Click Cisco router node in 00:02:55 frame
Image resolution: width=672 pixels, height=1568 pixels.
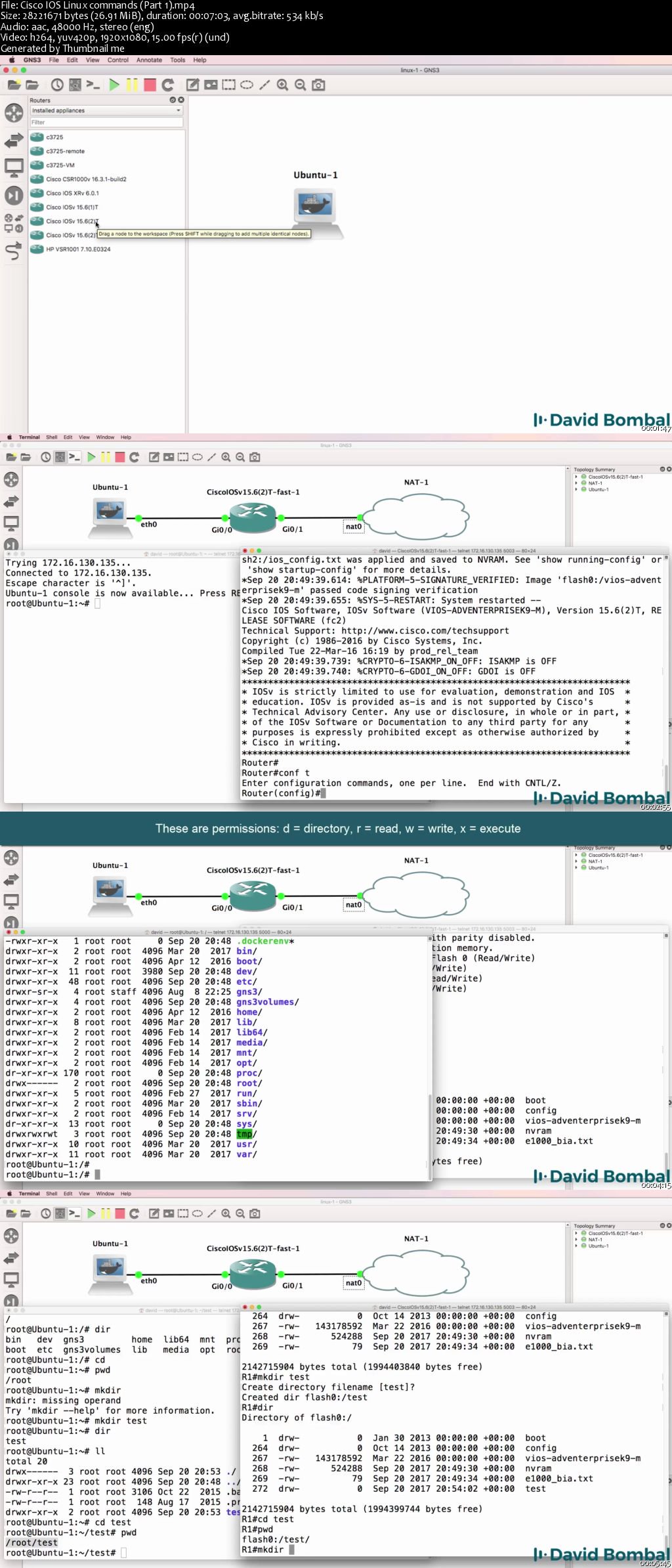click(x=253, y=517)
